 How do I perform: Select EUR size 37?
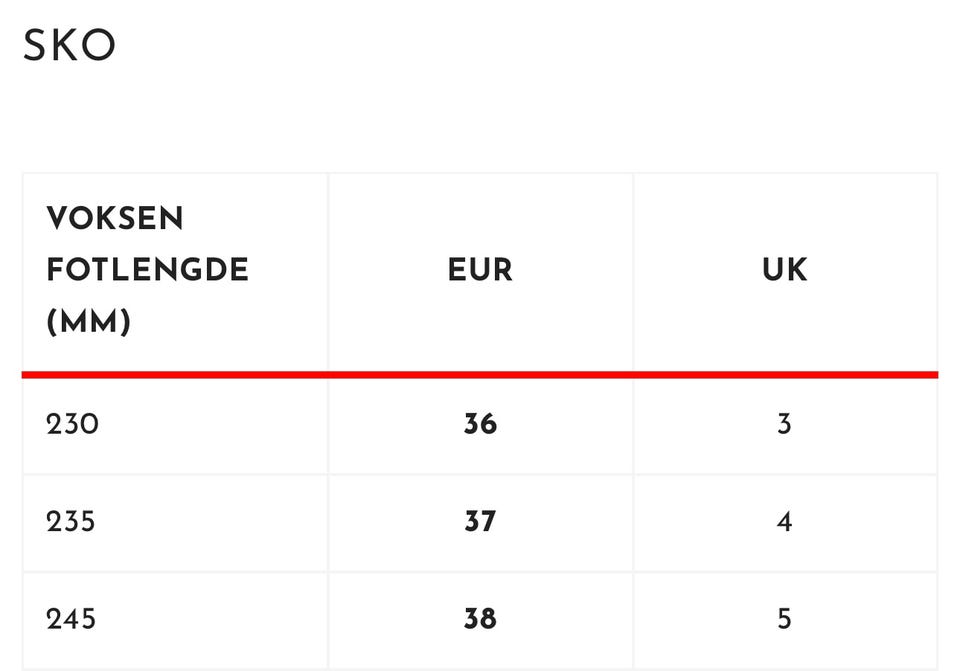click(480, 521)
